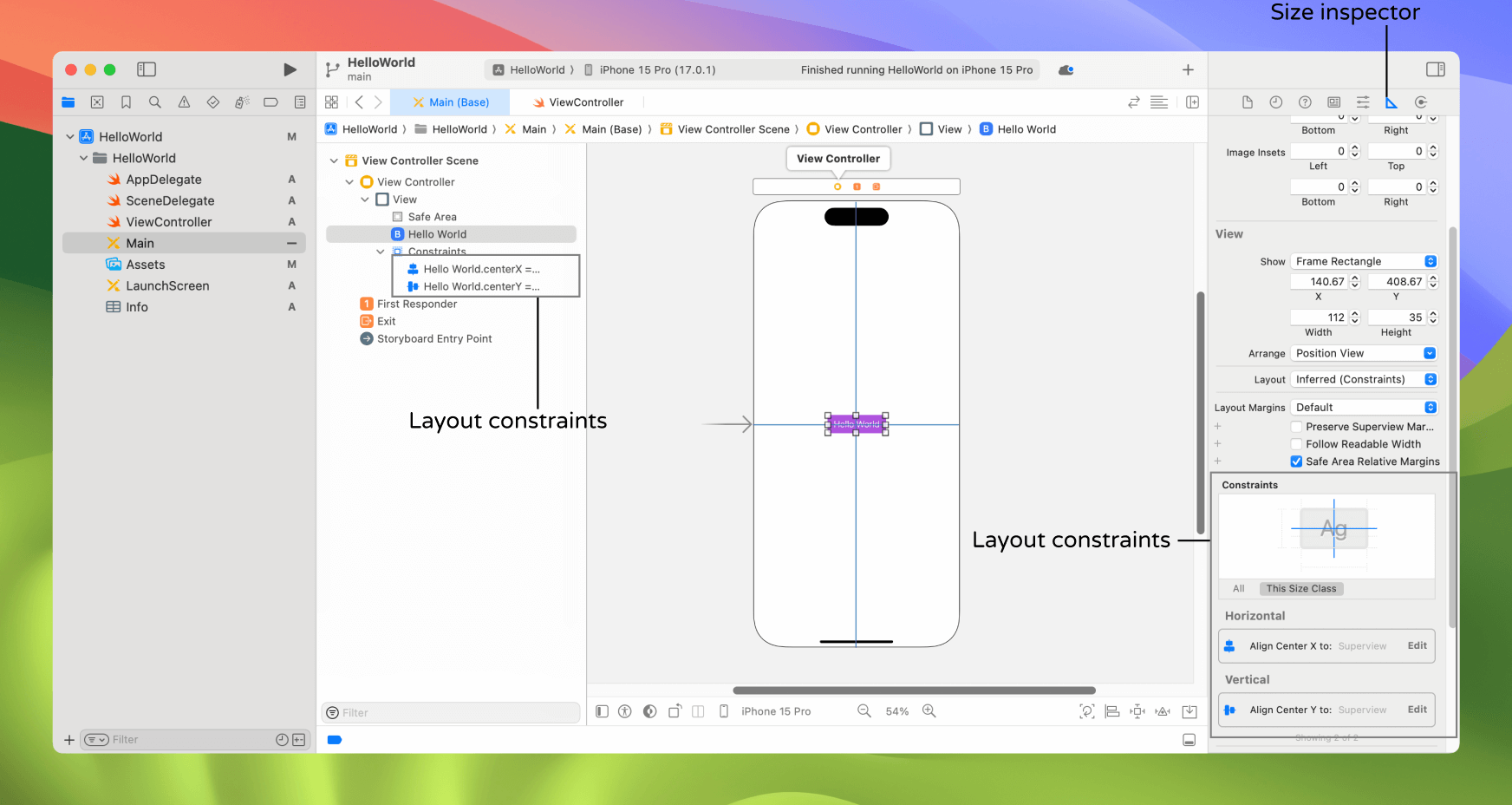
Task: Collapse the View Controller Scene disclosure triangle
Action: pos(334,160)
